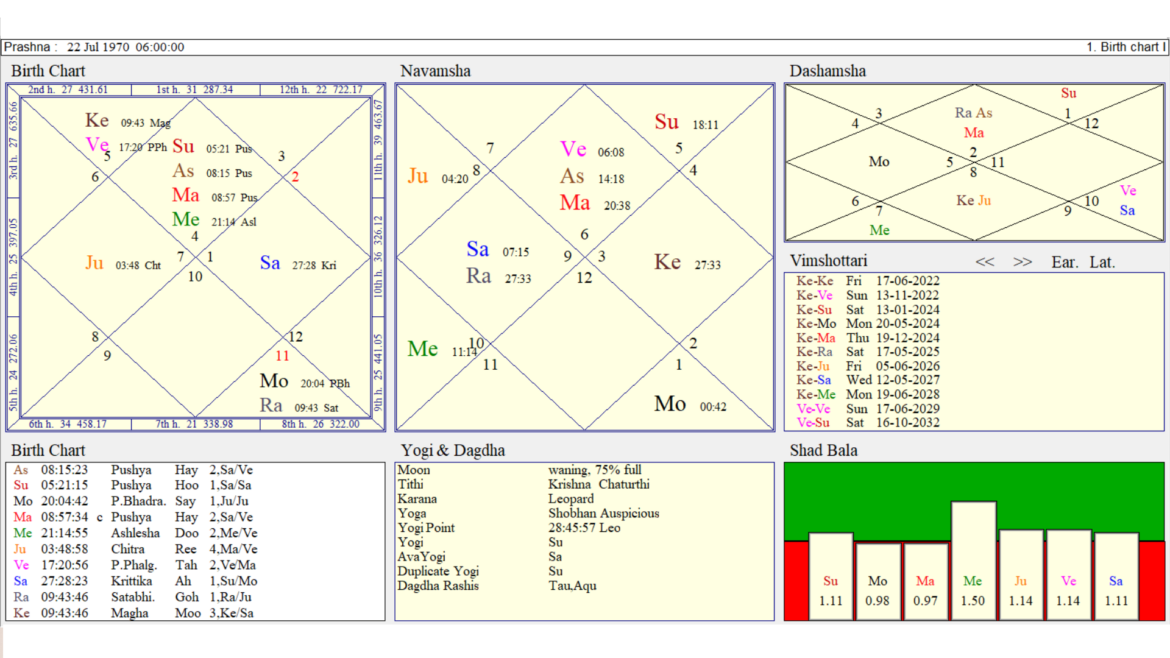Image resolution: width=1170 pixels, height=658 pixels.
Task: Select Moon (Mo) in the Navamsha chart
Action: (670, 404)
